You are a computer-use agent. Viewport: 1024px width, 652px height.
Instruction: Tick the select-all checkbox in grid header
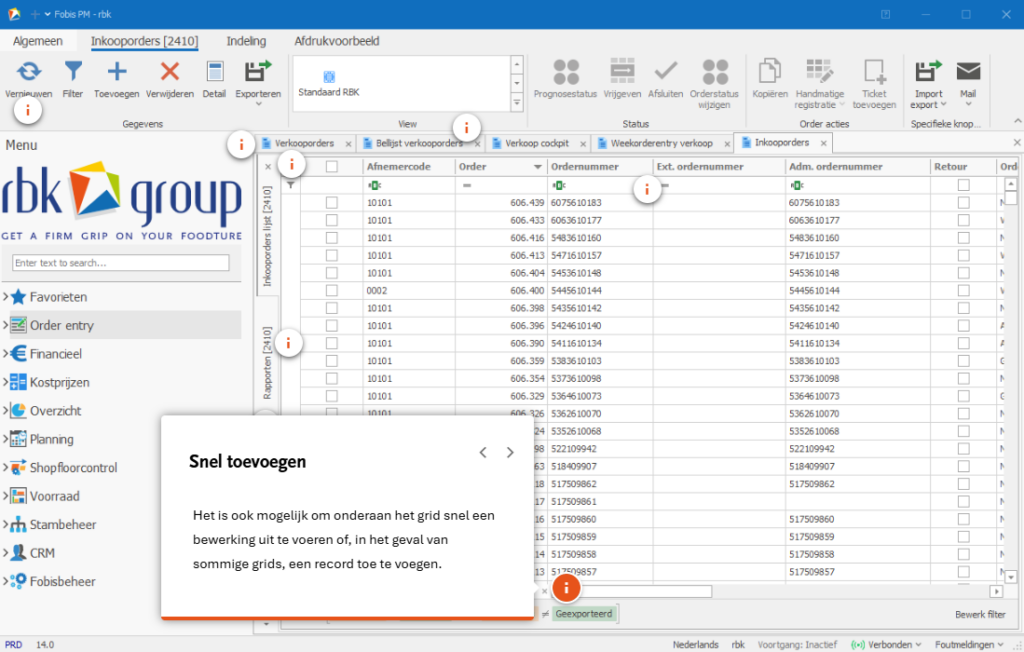click(332, 167)
